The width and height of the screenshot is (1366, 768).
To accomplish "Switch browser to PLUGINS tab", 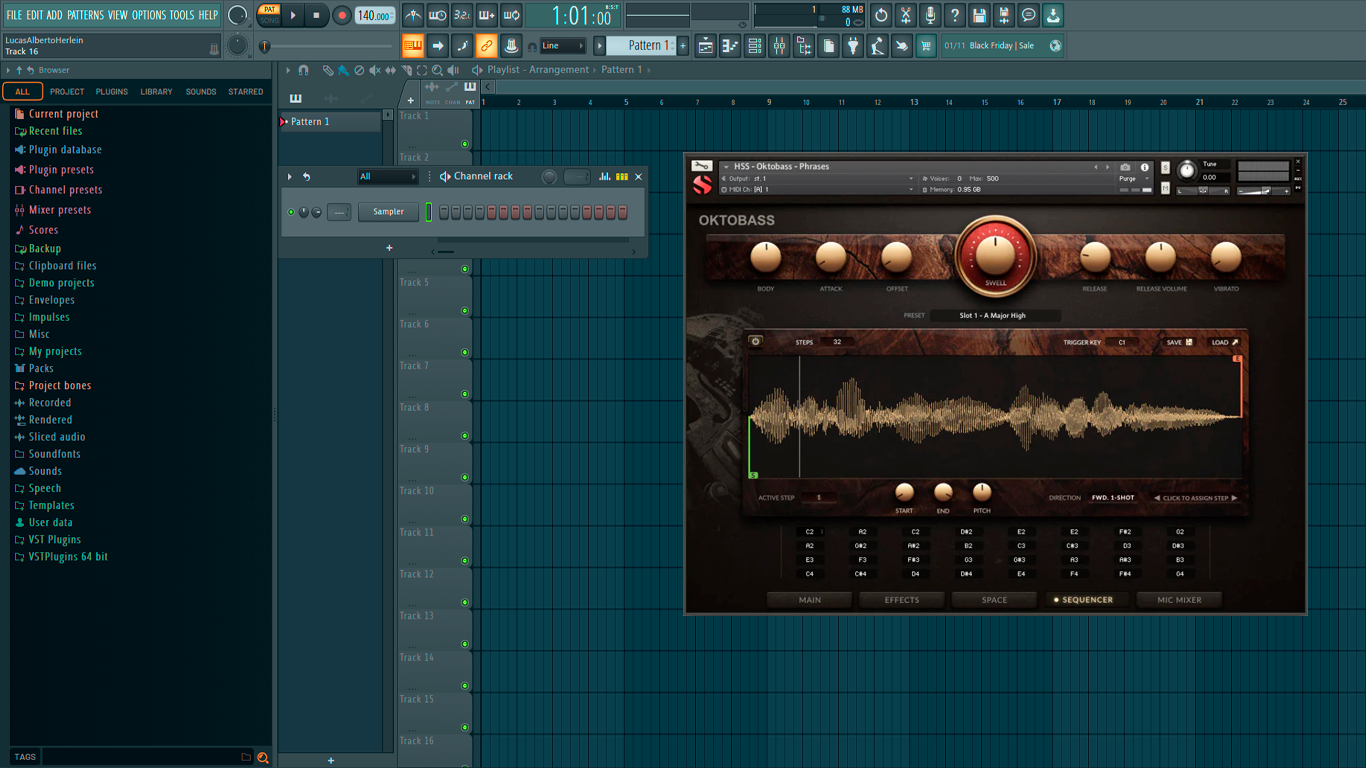I will point(112,91).
